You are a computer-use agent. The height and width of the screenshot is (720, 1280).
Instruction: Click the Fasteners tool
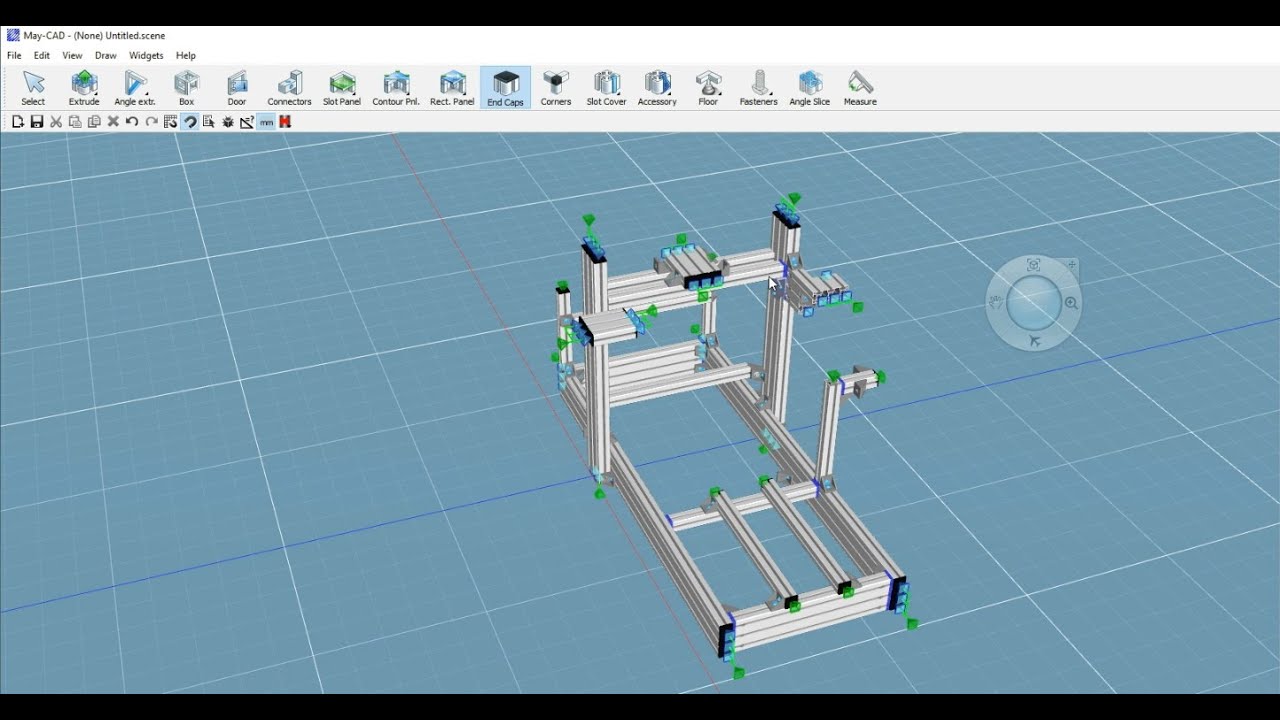(x=759, y=88)
